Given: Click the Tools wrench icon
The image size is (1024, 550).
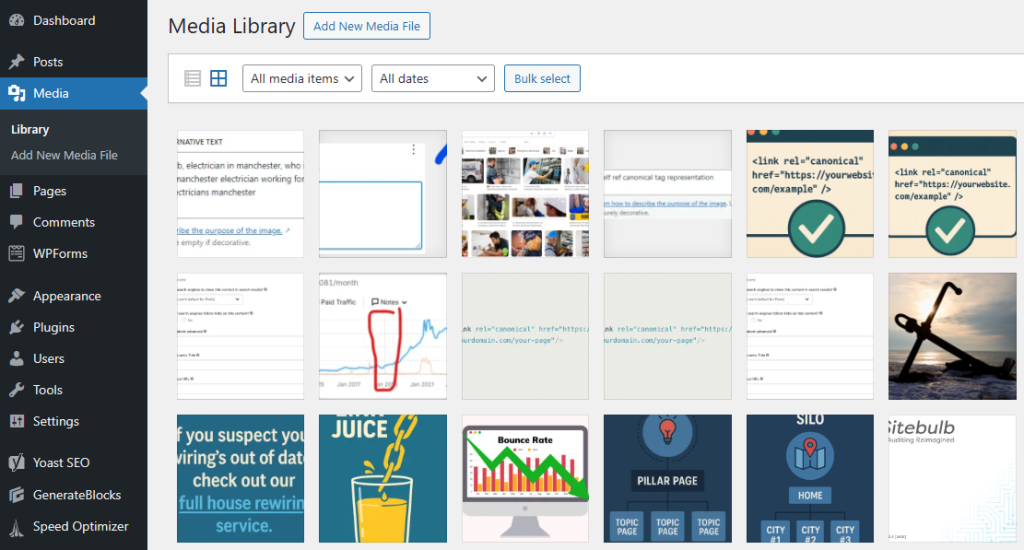Looking at the screenshot, I should tap(16, 390).
